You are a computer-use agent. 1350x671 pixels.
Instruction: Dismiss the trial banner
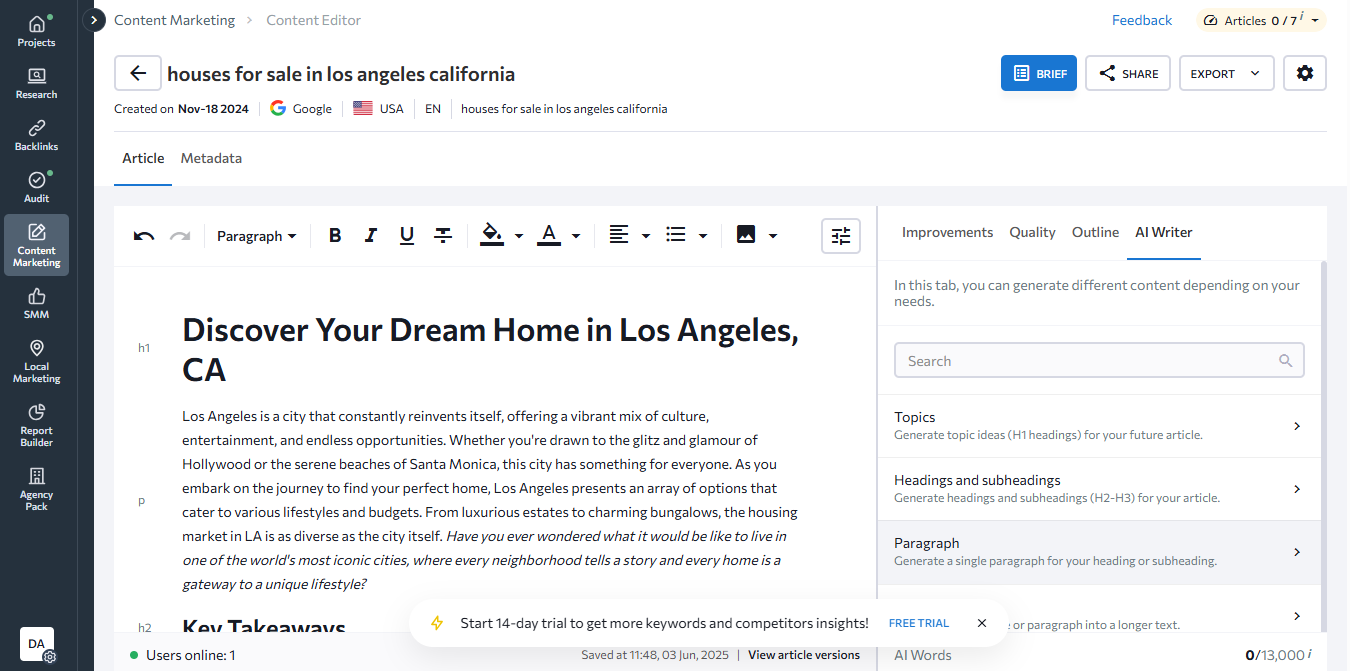[x=982, y=623]
